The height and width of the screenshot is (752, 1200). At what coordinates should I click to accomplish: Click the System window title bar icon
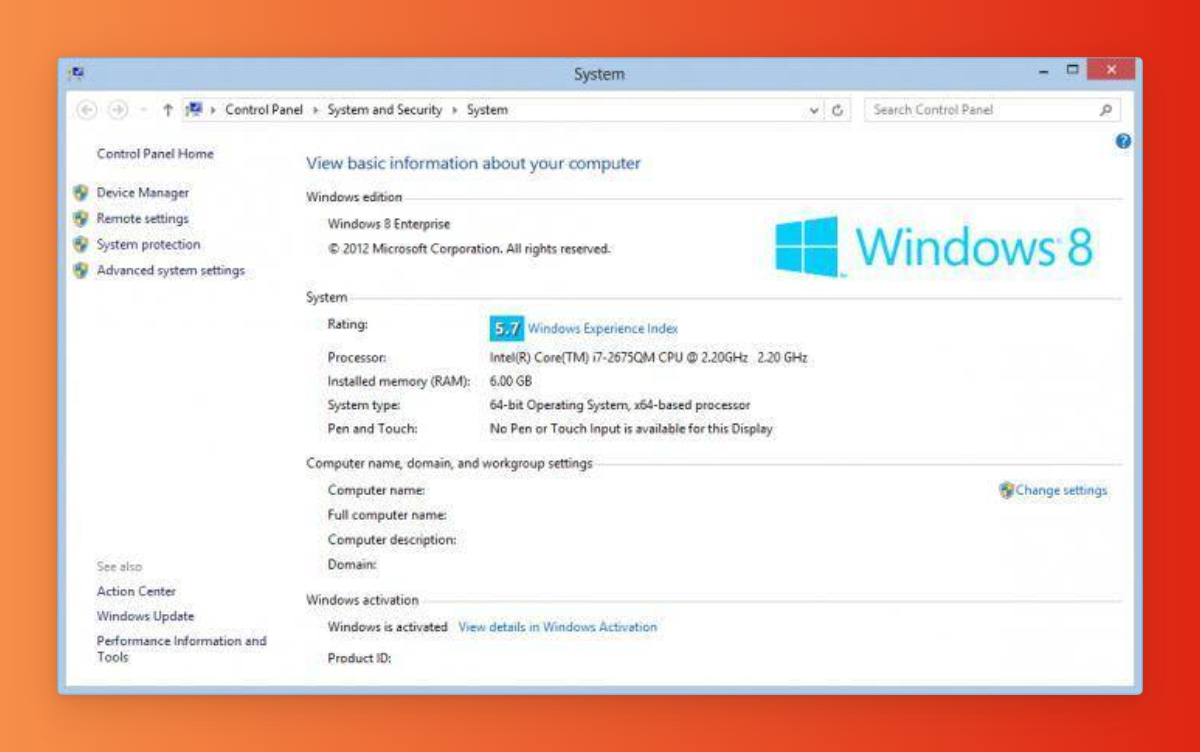tap(77, 74)
